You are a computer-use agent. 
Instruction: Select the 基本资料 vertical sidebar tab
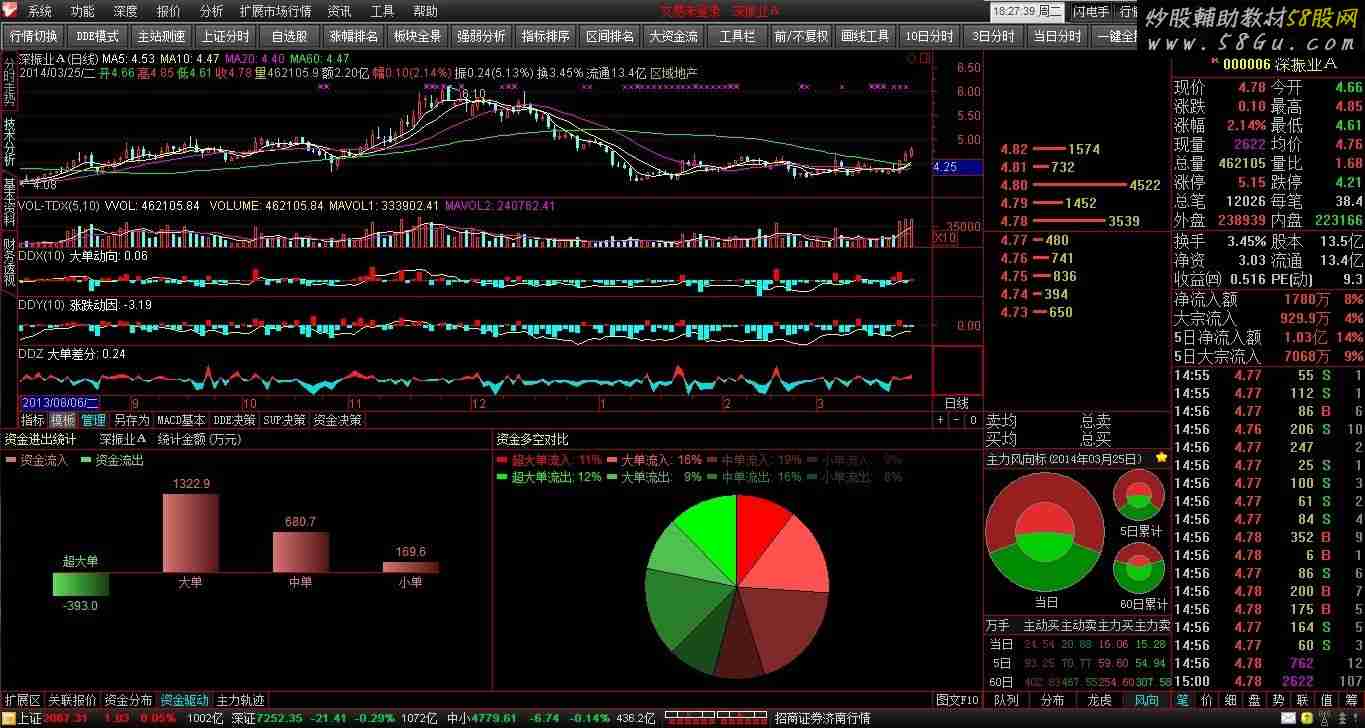[9, 202]
